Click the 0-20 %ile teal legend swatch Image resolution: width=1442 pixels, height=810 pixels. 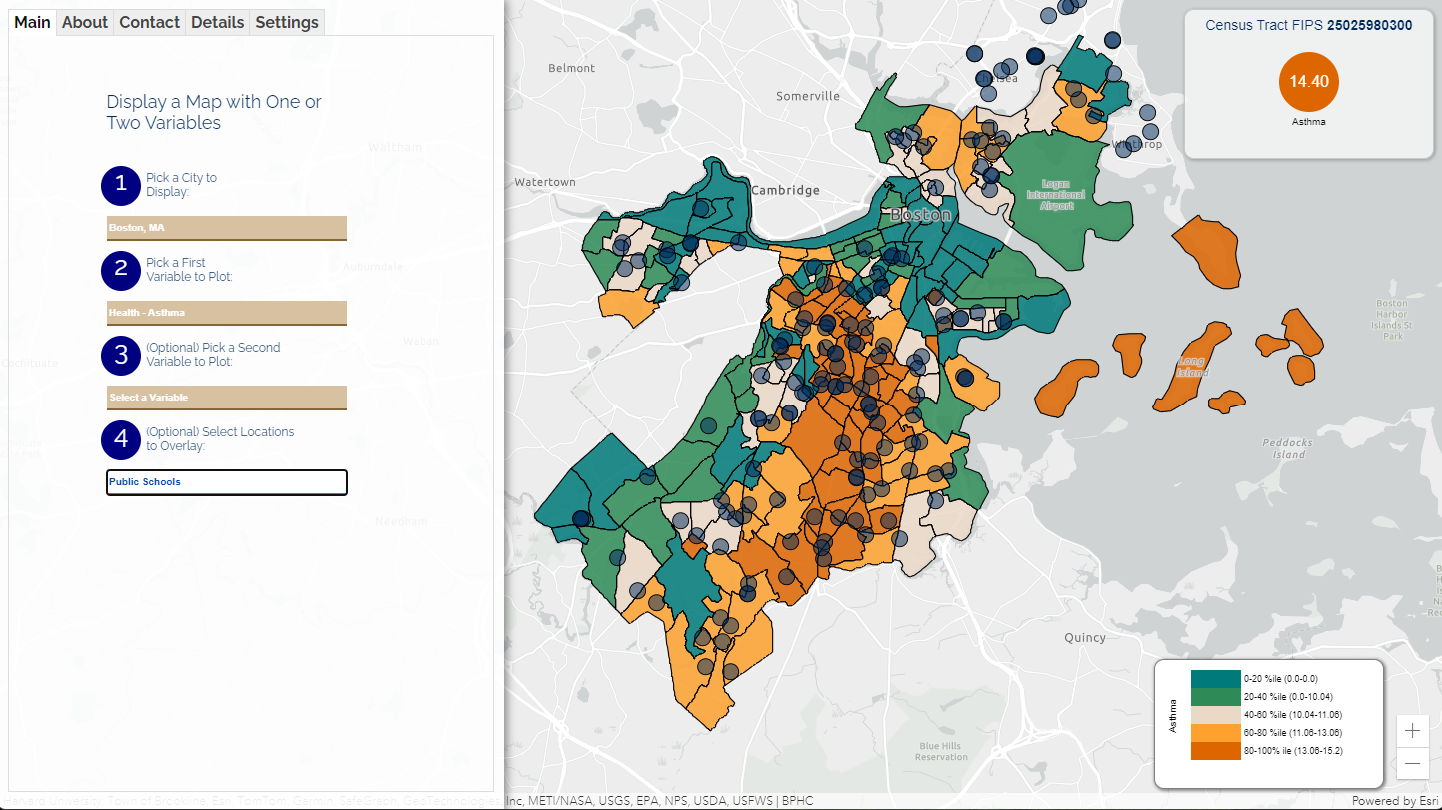point(1216,679)
